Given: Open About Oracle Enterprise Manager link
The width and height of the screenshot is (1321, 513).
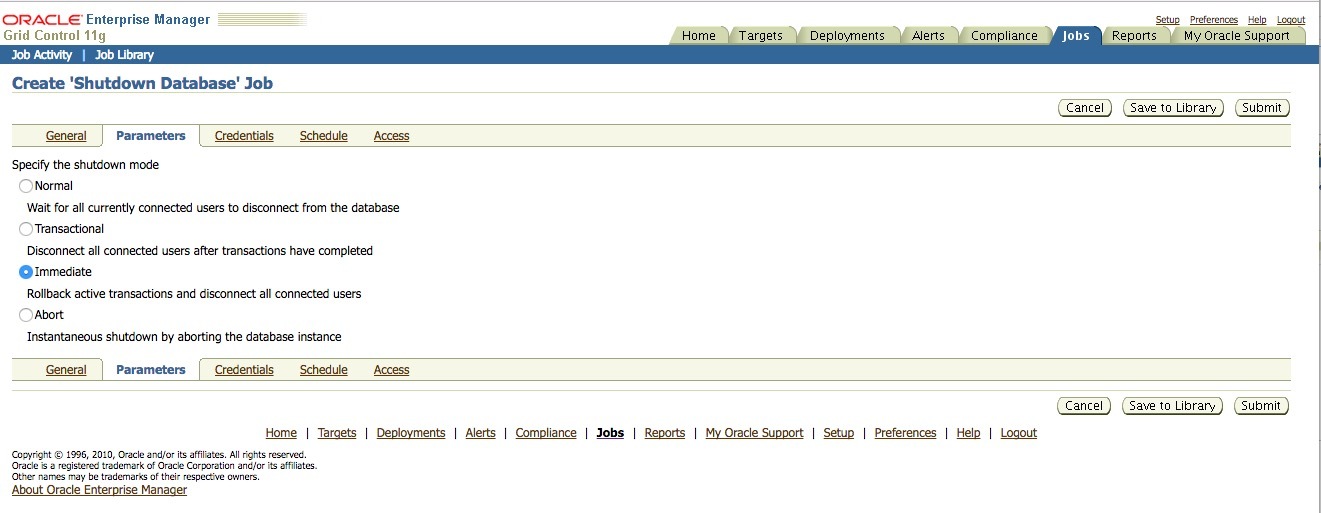Looking at the screenshot, I should (x=99, y=490).
